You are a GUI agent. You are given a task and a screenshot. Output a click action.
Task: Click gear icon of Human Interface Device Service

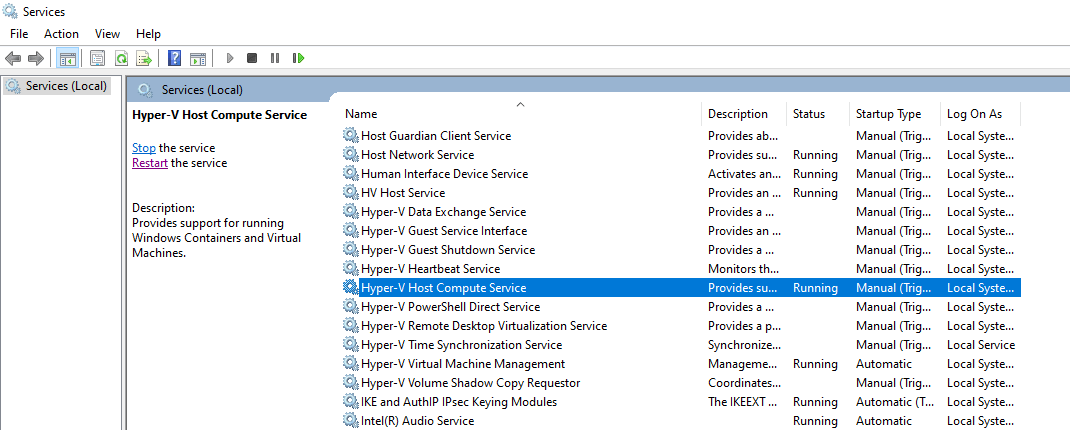pyautogui.click(x=351, y=173)
